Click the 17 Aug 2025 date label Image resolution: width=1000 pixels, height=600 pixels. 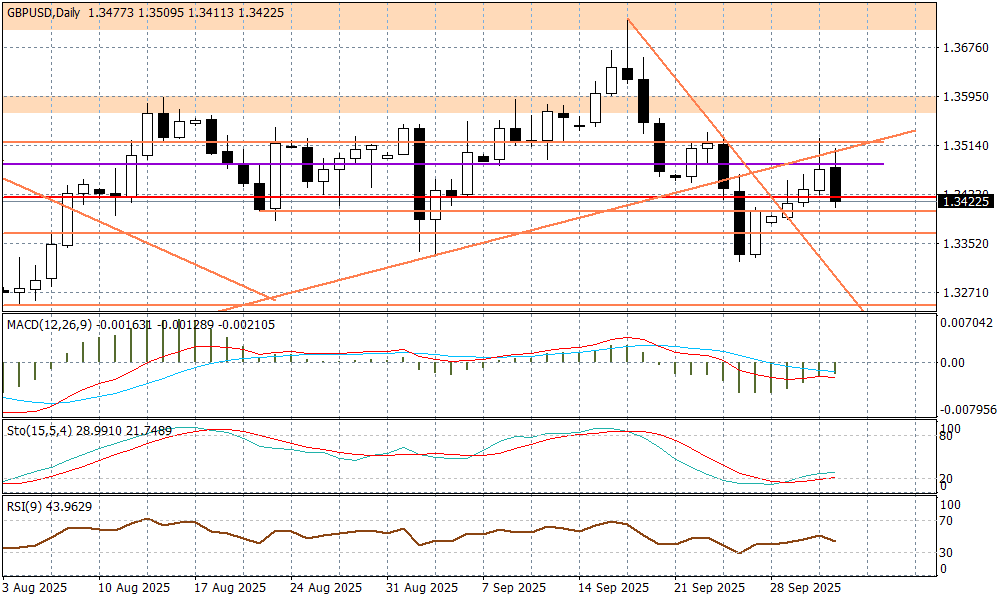click(232, 587)
